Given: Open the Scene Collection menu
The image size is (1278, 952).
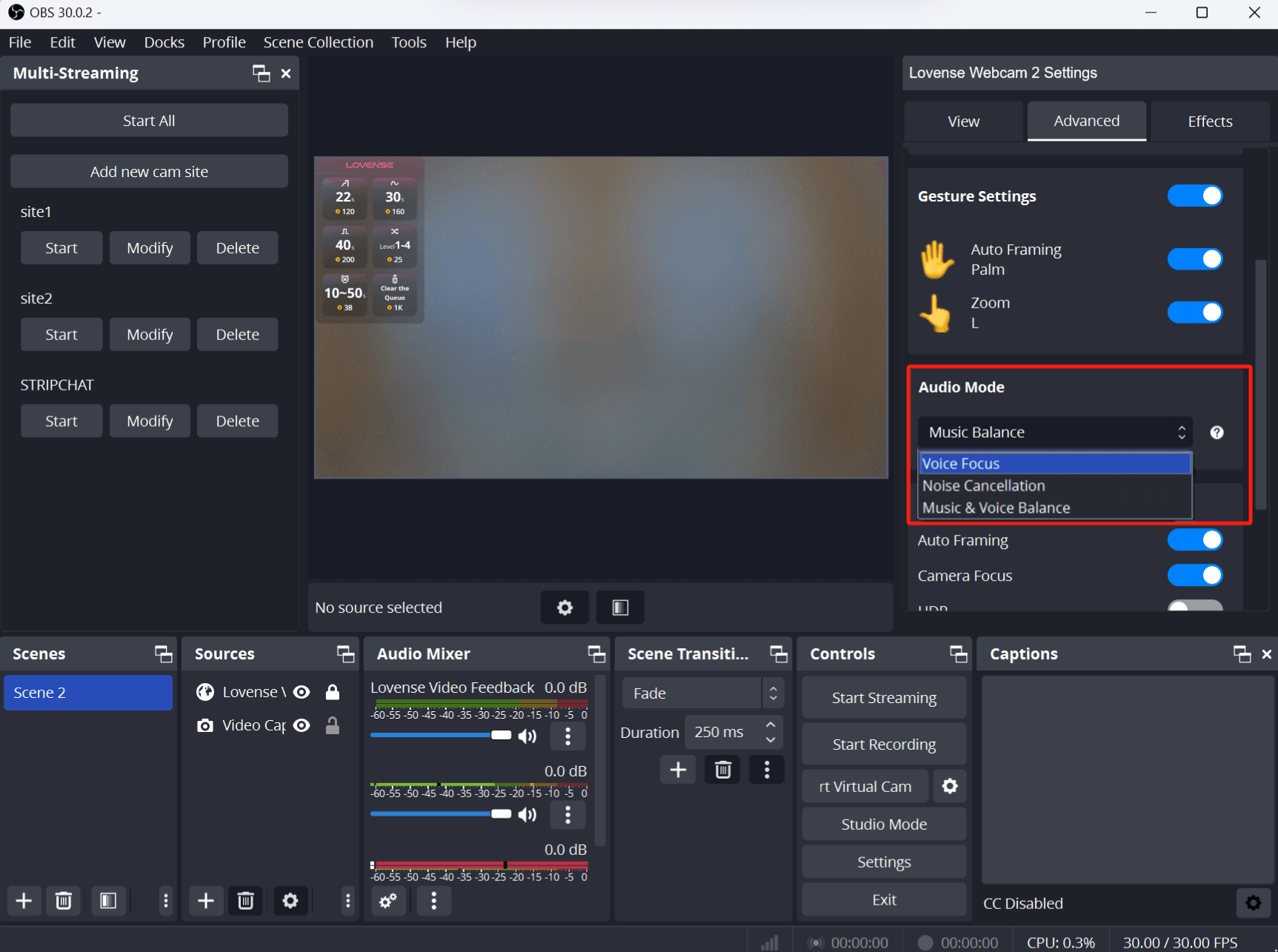Looking at the screenshot, I should [318, 42].
